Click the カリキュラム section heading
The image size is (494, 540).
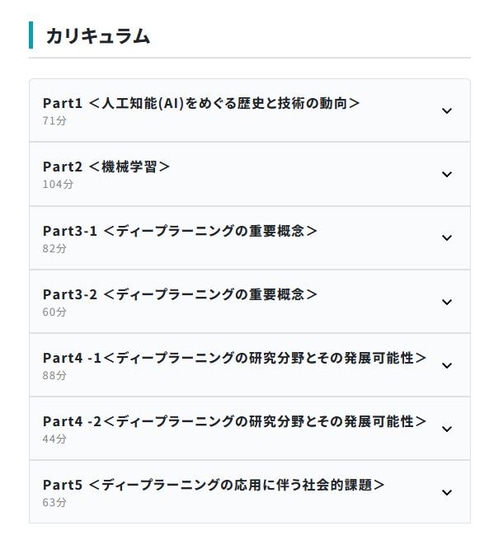pos(98,36)
